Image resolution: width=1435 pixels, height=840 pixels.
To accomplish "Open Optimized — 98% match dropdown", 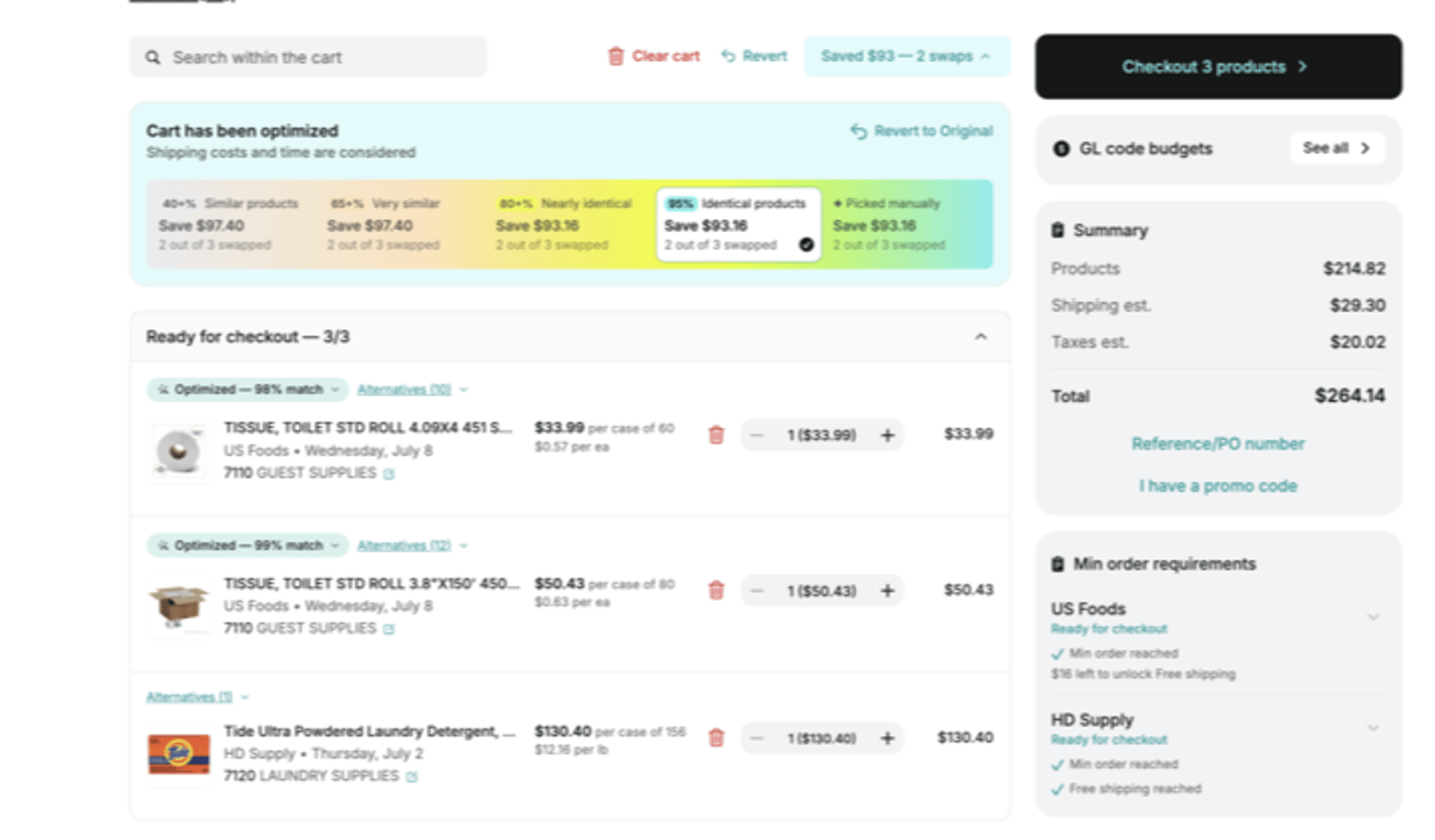I will pyautogui.click(x=248, y=389).
